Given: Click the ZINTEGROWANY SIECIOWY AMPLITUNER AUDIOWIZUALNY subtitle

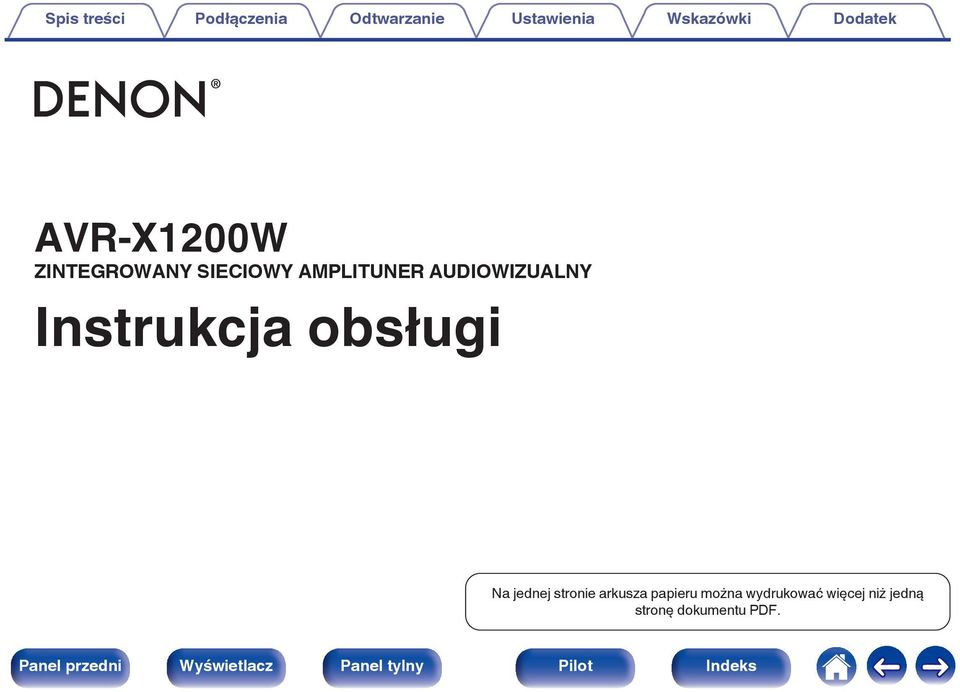Looking at the screenshot, I should tap(313, 271).
